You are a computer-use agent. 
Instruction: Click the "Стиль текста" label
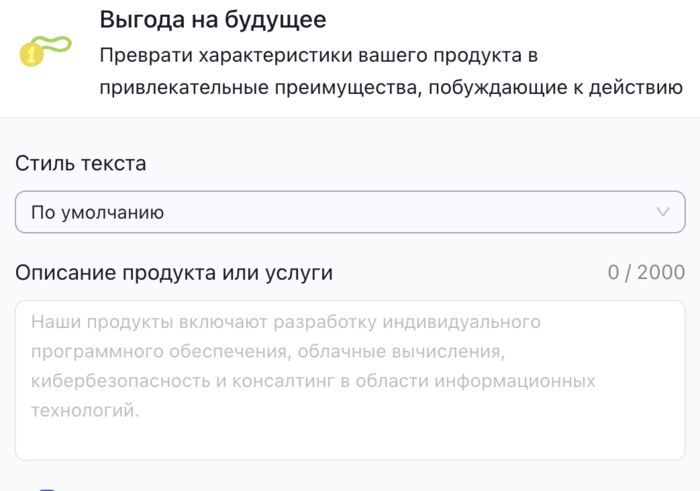[x=81, y=163]
